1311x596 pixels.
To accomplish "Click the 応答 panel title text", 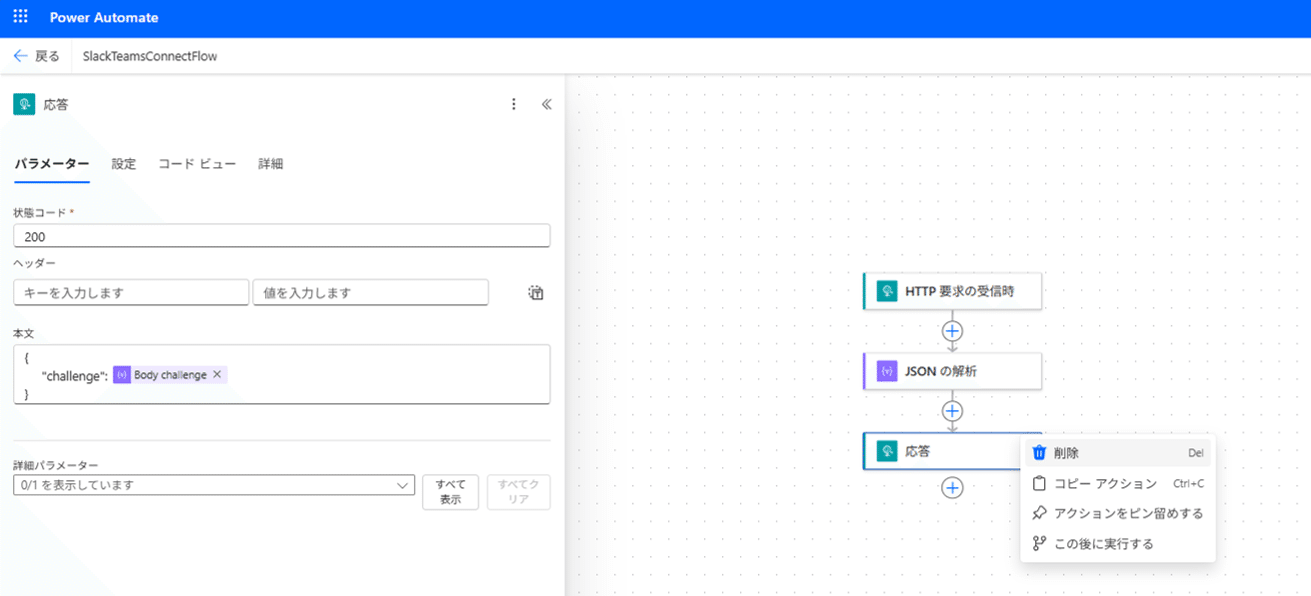I will pos(57,104).
